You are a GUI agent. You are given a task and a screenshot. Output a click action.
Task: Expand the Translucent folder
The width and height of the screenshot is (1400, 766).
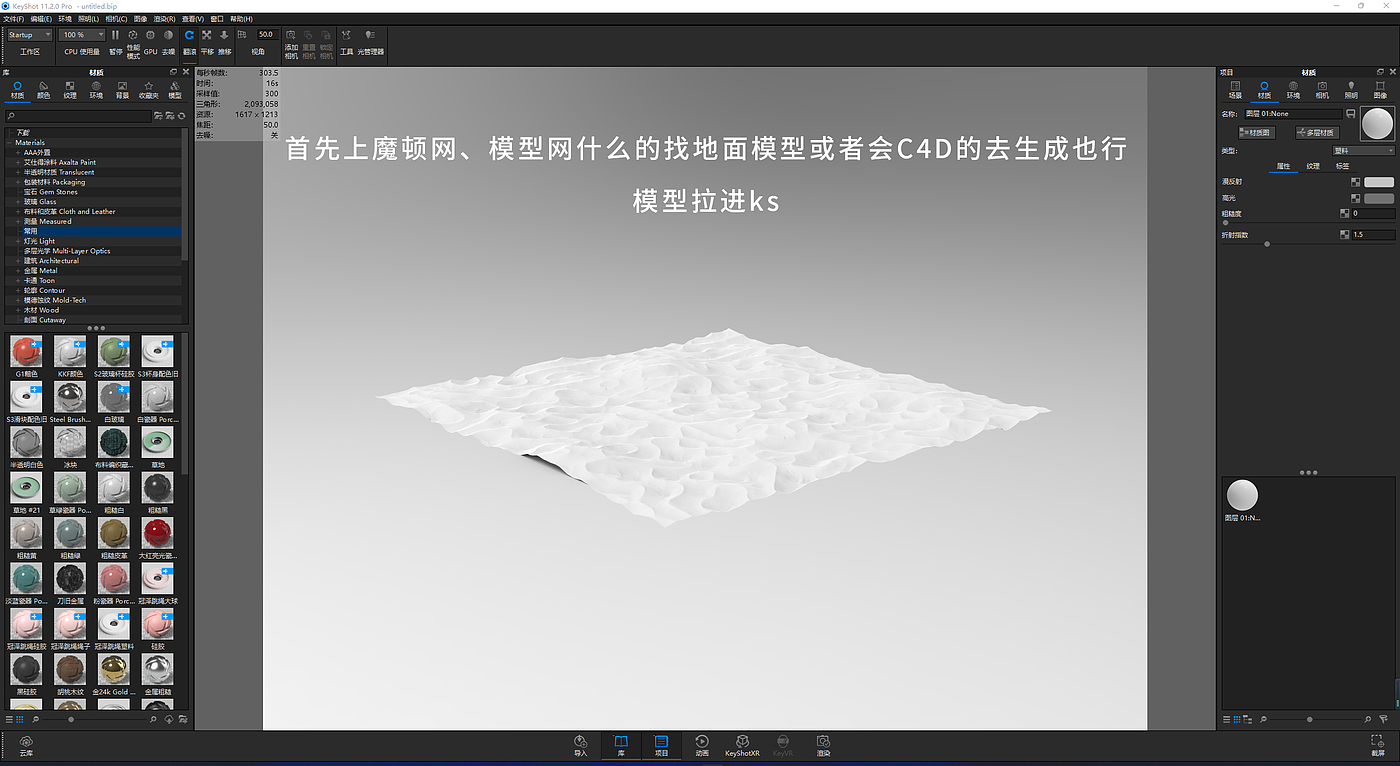[18, 172]
